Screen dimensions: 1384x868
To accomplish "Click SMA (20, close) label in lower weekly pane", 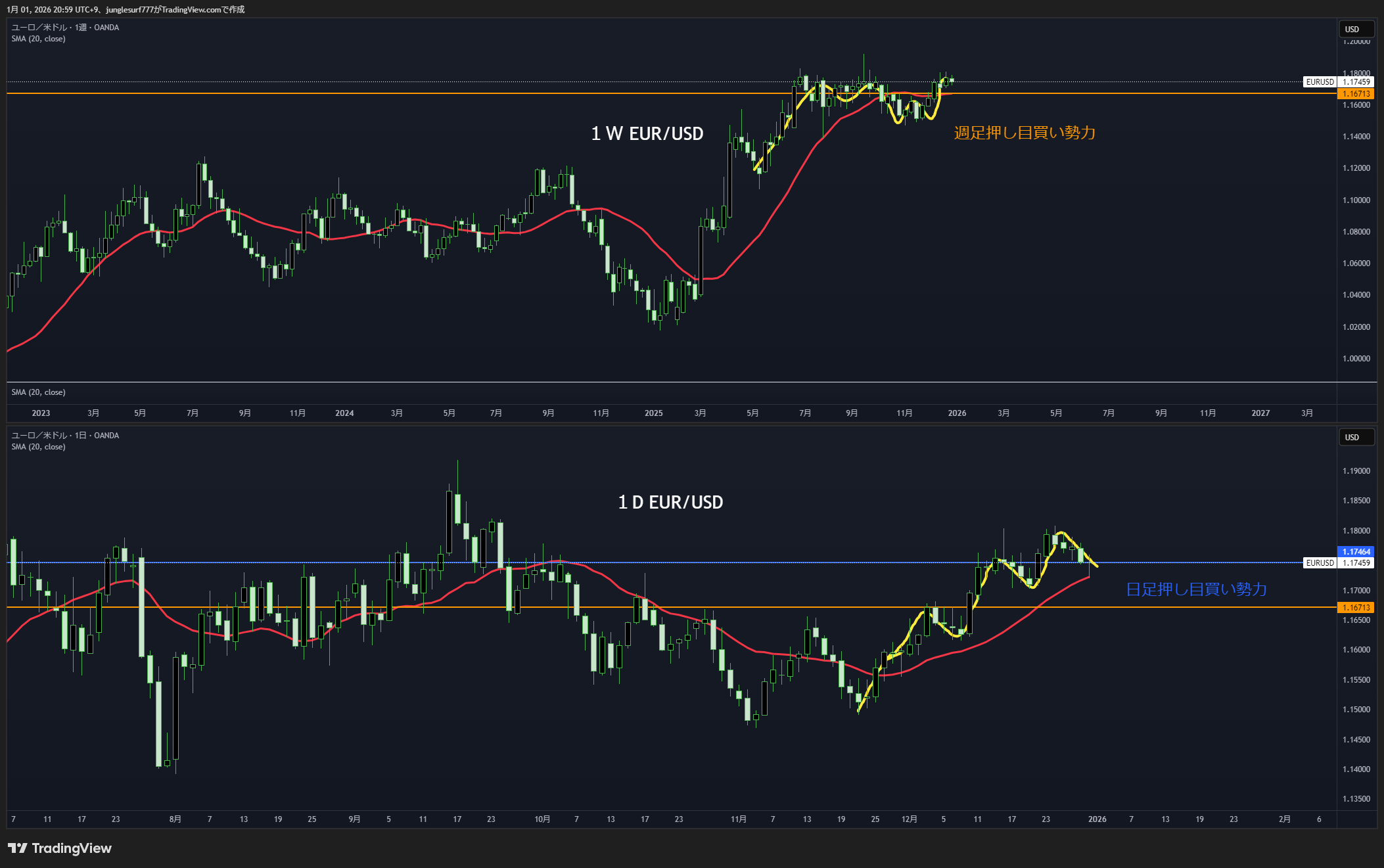I will [38, 392].
